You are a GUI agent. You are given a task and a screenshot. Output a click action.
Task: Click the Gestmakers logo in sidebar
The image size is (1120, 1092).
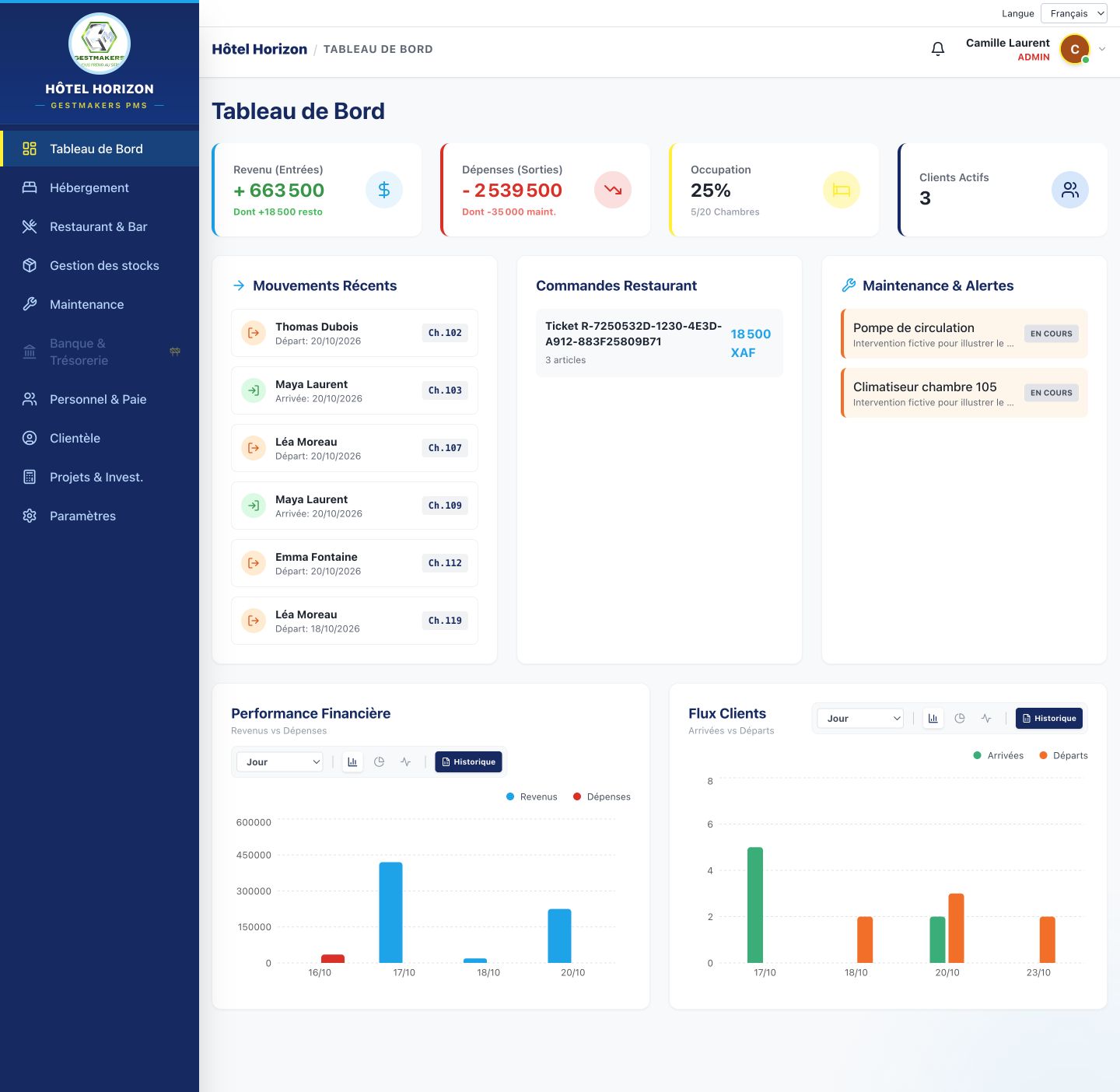[100, 44]
